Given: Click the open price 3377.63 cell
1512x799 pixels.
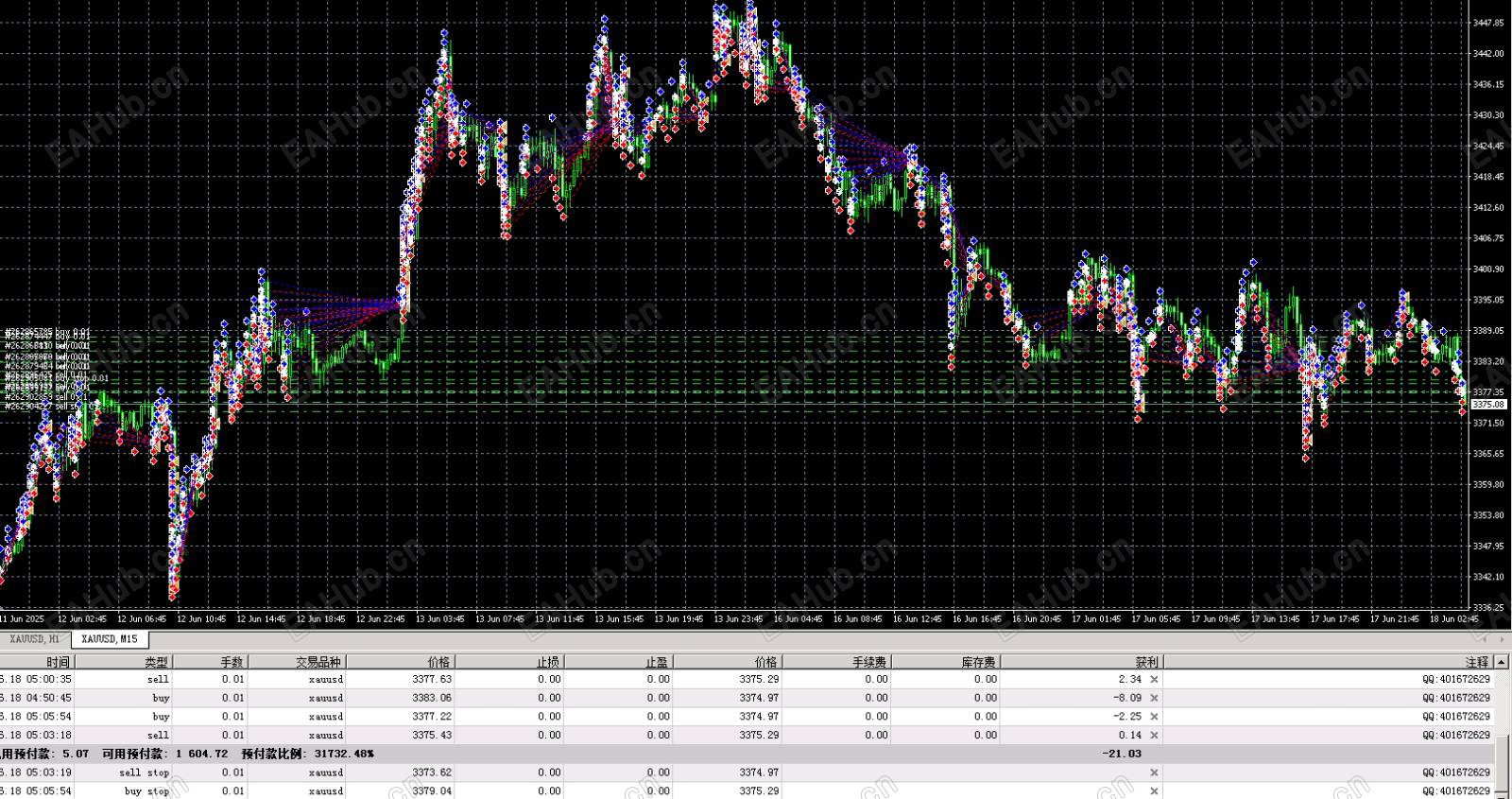Looking at the screenshot, I should point(432,679).
